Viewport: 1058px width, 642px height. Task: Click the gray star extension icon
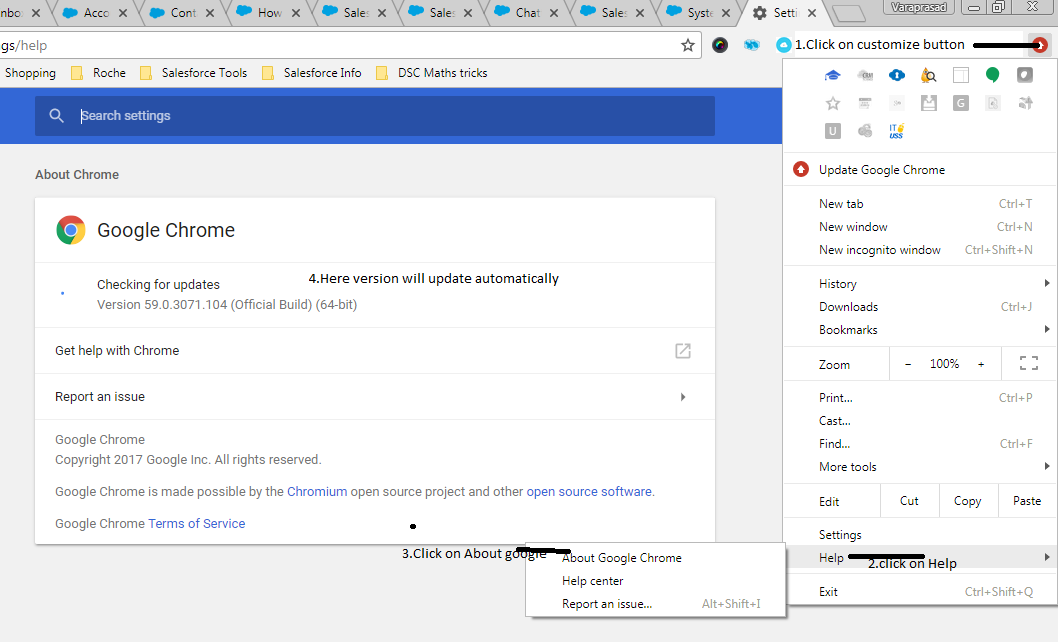coord(833,103)
